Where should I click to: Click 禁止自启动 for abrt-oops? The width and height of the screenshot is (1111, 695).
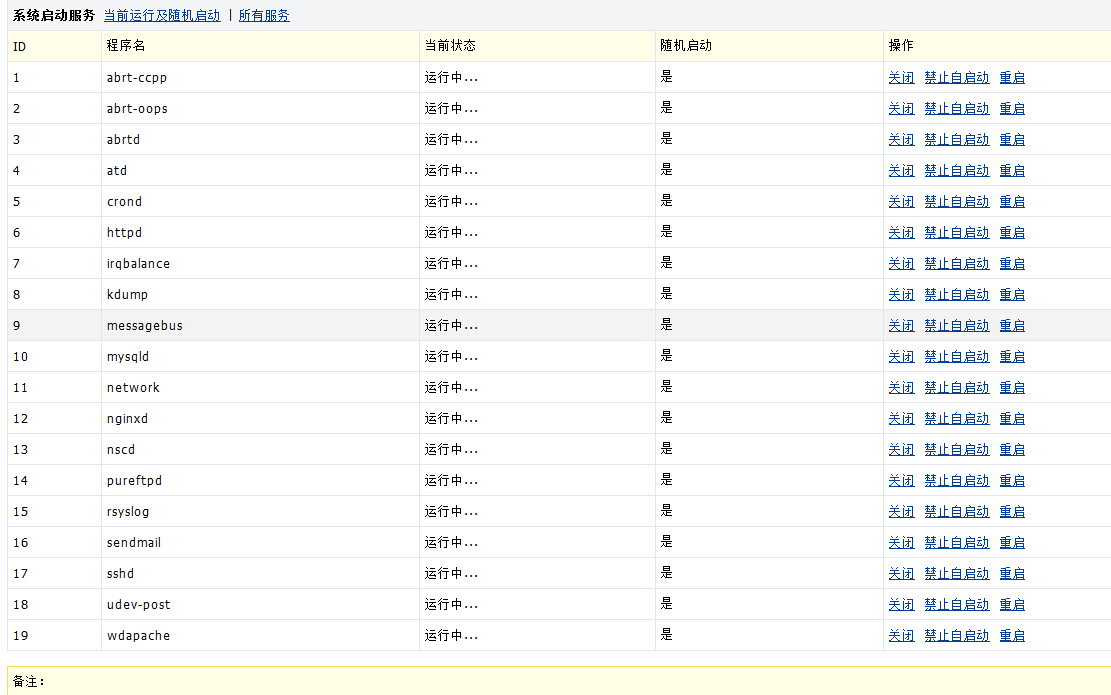[x=957, y=108]
